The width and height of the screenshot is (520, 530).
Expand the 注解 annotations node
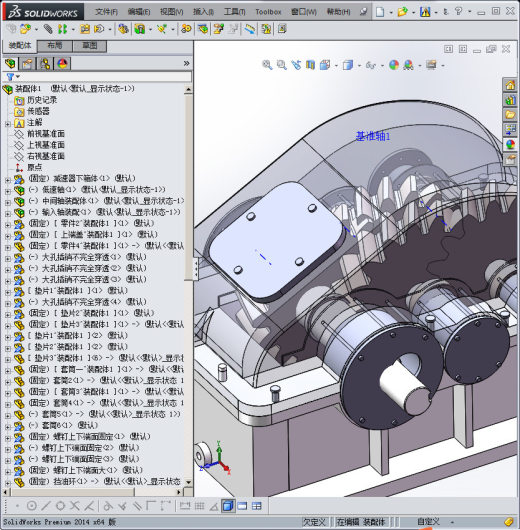coord(8,124)
